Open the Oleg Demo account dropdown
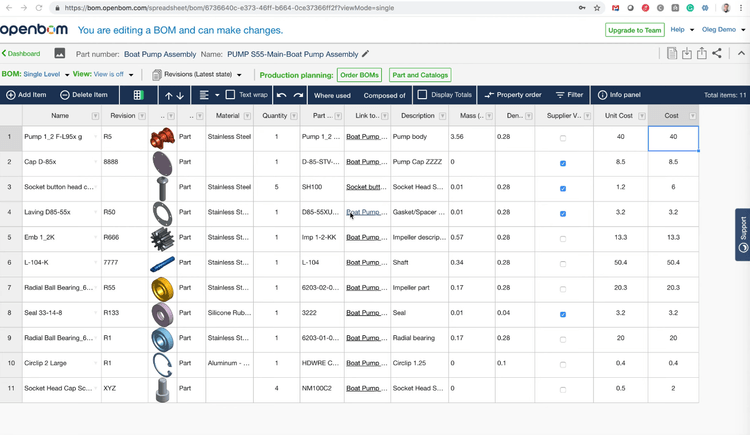This screenshot has height=435, width=750. (723, 30)
